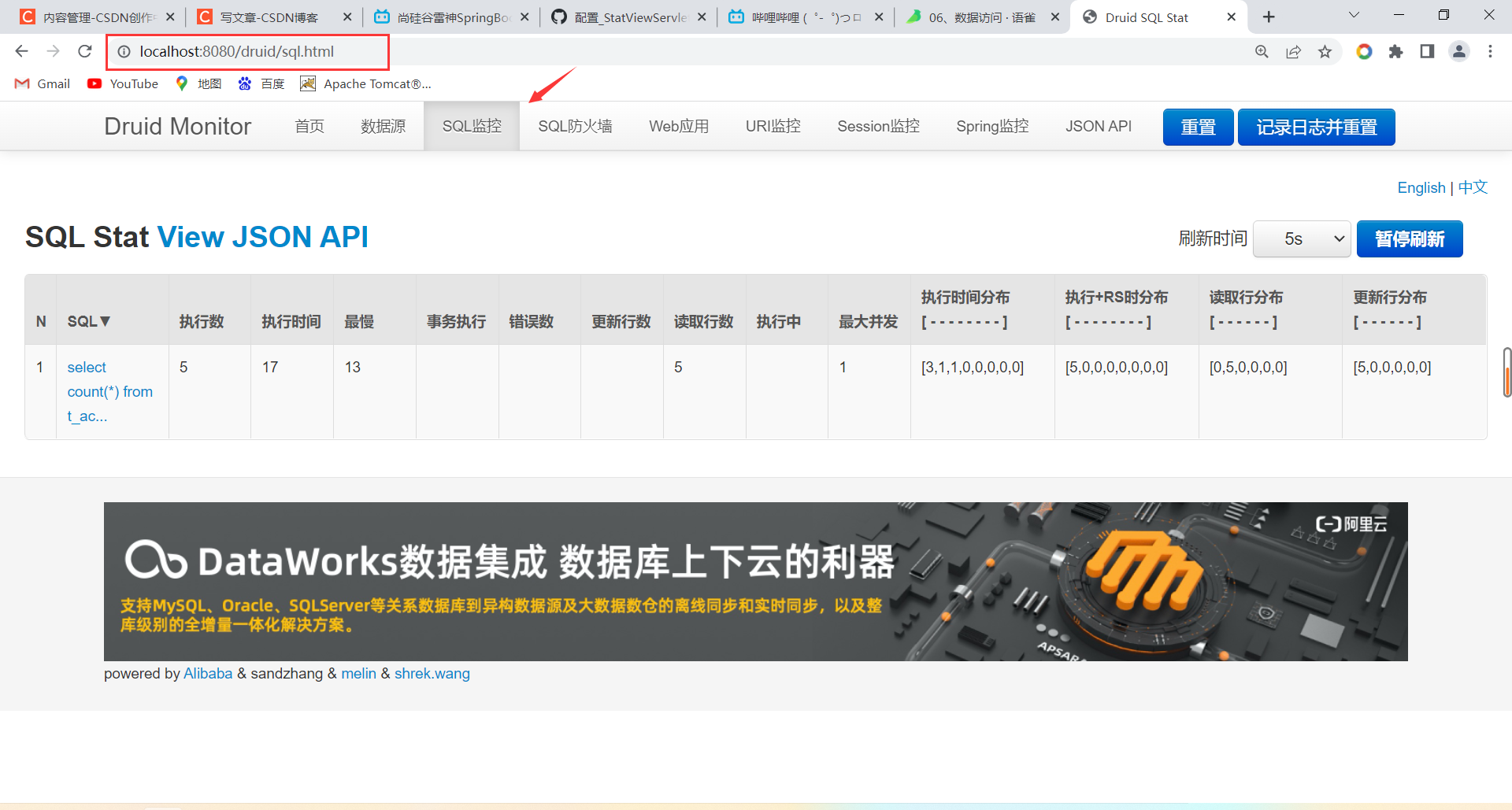Open a new tab with plus icon
Viewport: 1512px width, 810px height.
tap(1269, 17)
